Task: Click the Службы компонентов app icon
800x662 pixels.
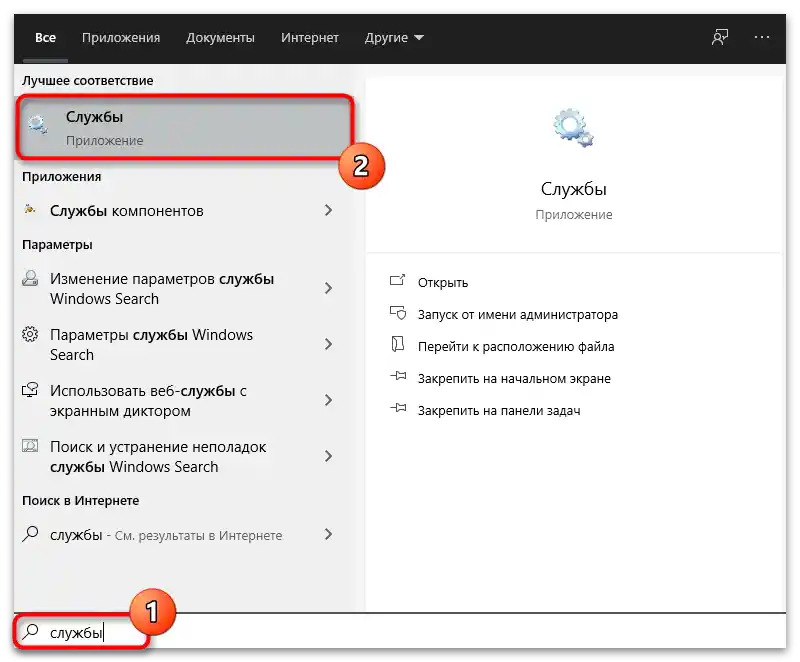Action: tap(30, 210)
